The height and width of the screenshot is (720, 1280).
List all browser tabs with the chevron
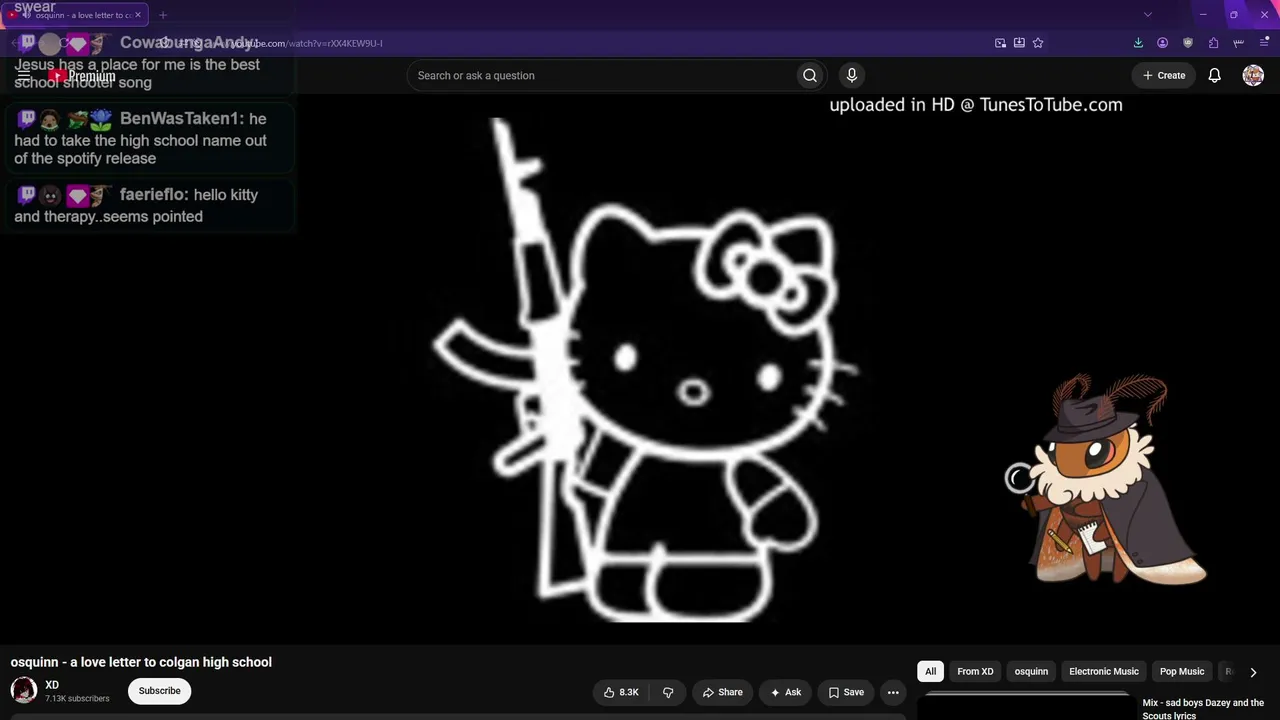[1148, 15]
